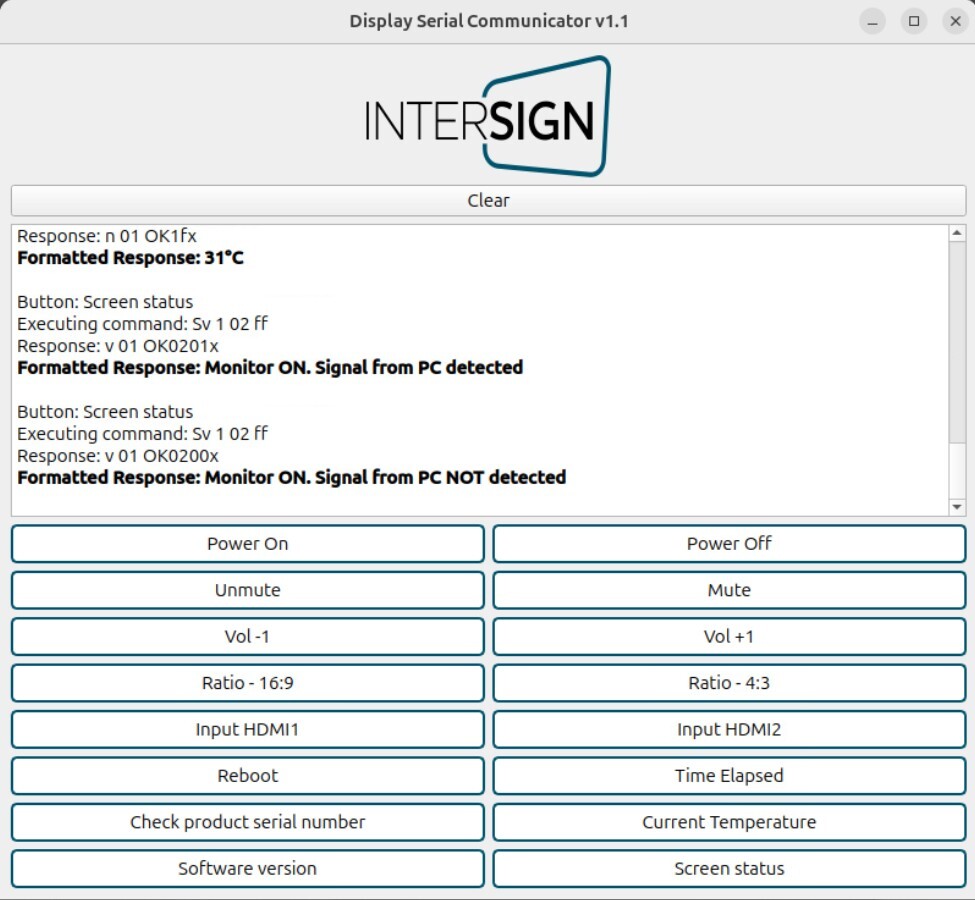Screen dimensions: 975x900
Task: Decrease volume with Vol -1
Action: pos(247,636)
